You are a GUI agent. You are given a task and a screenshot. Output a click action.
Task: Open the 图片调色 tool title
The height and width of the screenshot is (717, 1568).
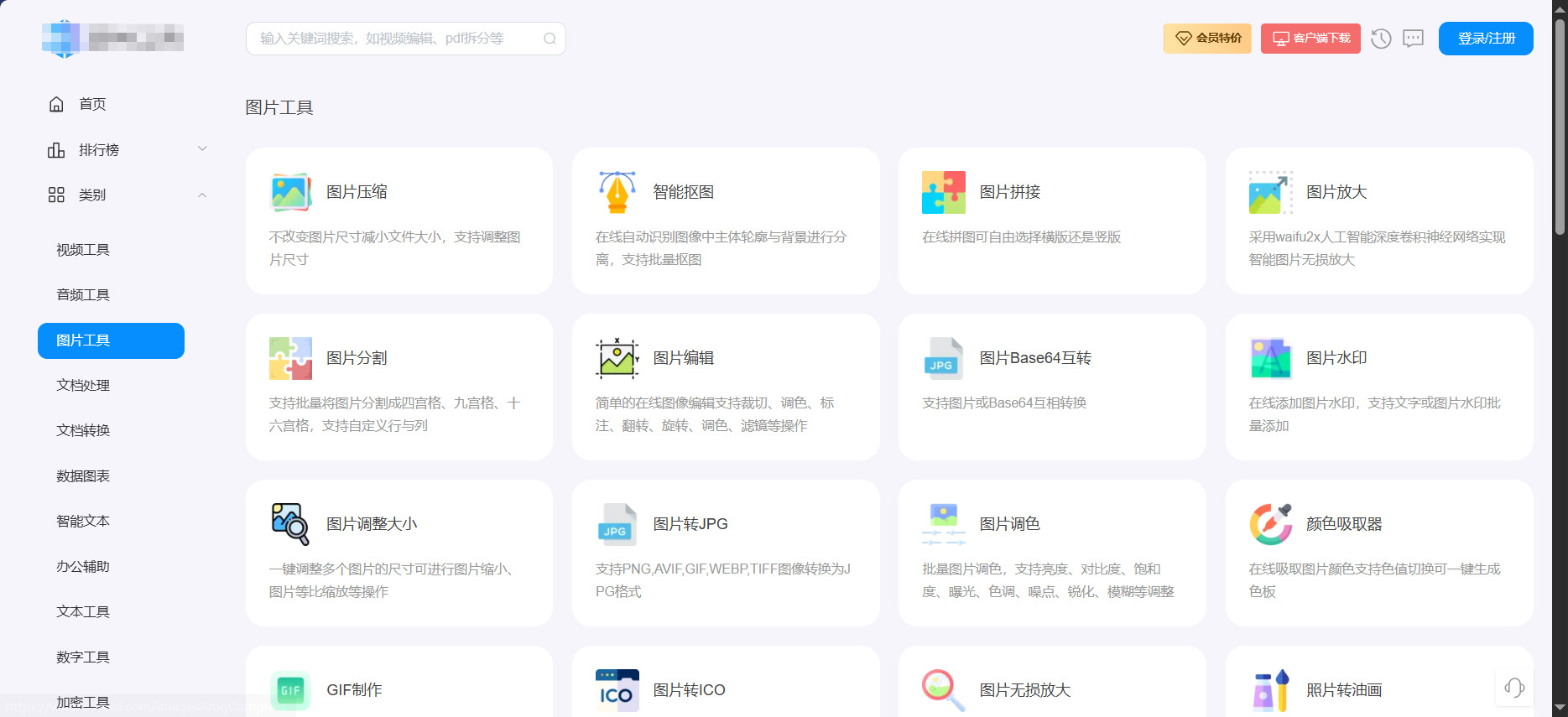coord(1010,524)
